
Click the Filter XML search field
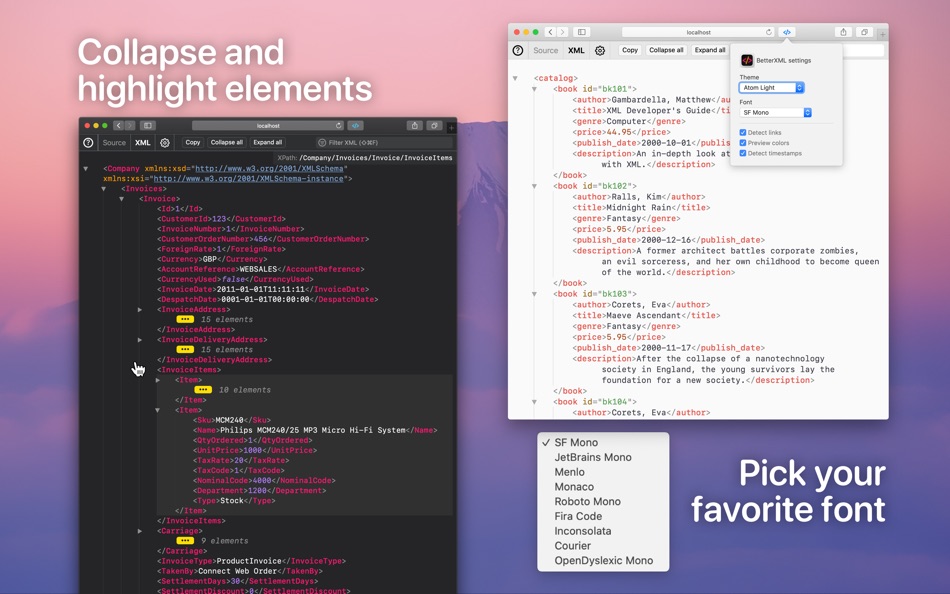(x=383, y=142)
